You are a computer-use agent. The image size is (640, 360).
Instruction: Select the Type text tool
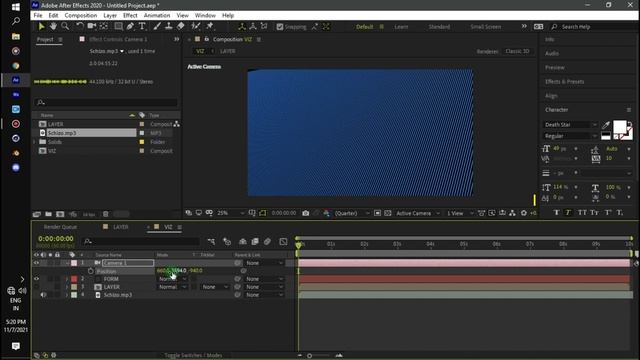(x=142, y=27)
